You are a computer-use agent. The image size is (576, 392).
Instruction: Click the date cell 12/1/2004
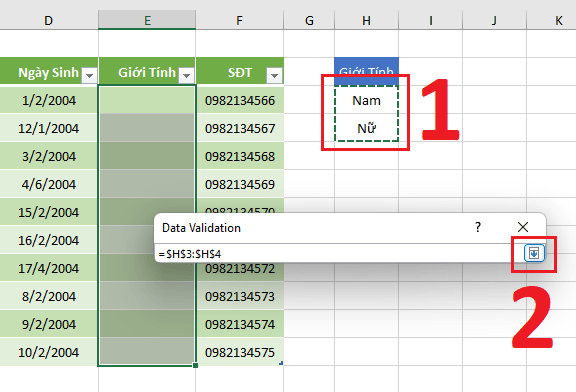(49, 128)
